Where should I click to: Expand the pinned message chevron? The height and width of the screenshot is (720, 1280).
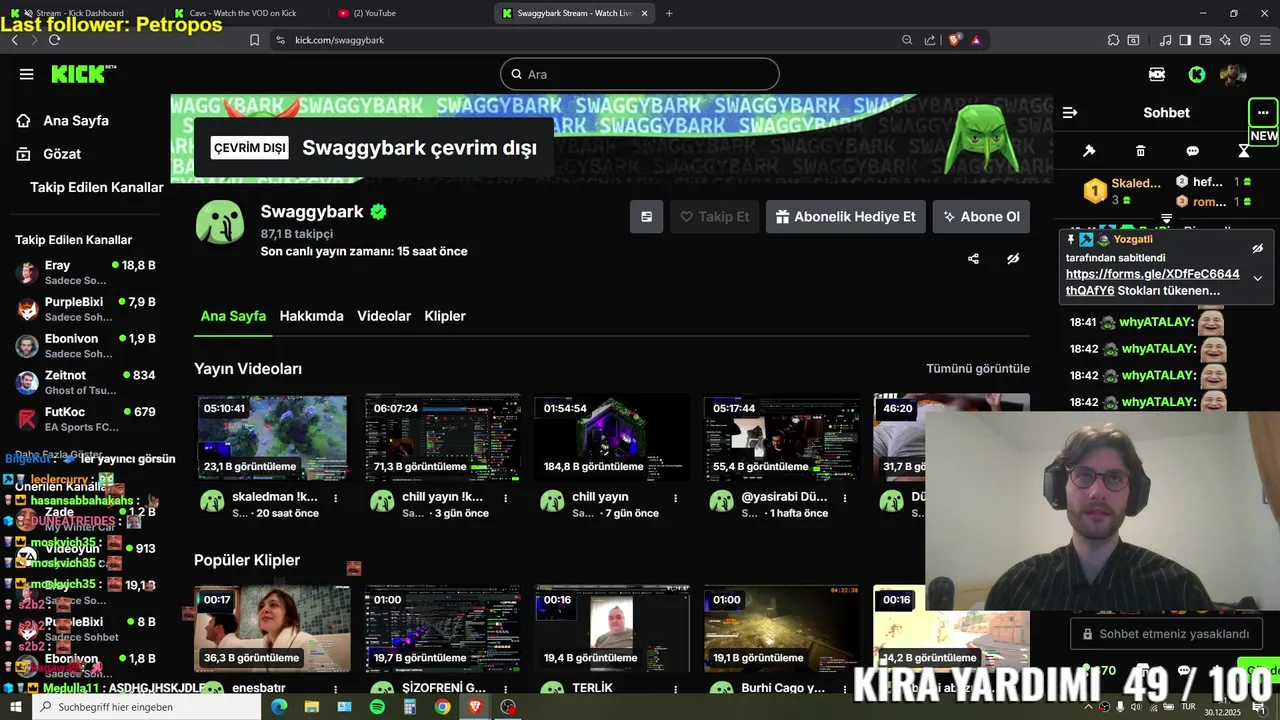click(x=1258, y=278)
